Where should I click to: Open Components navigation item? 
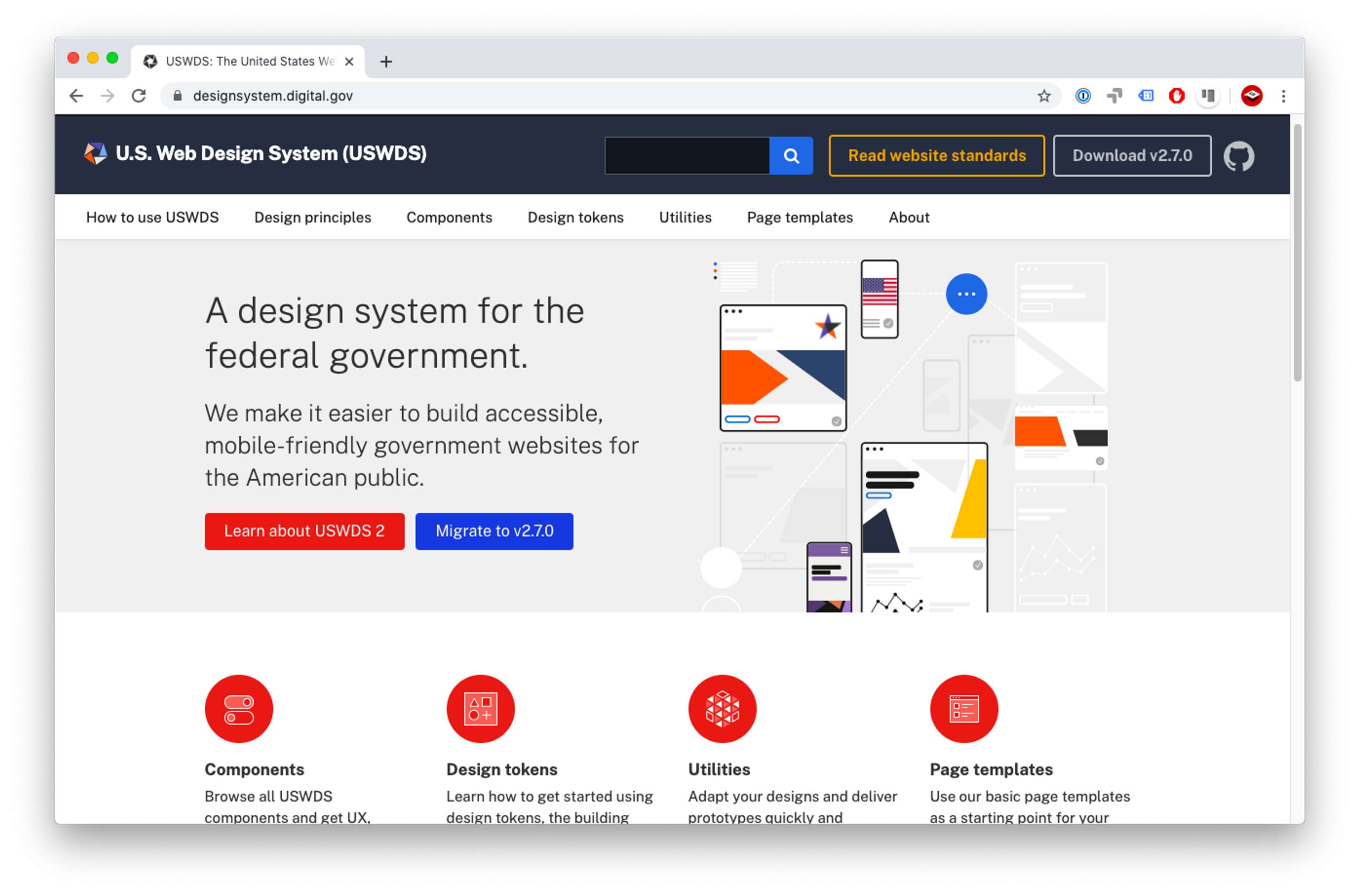pos(449,217)
